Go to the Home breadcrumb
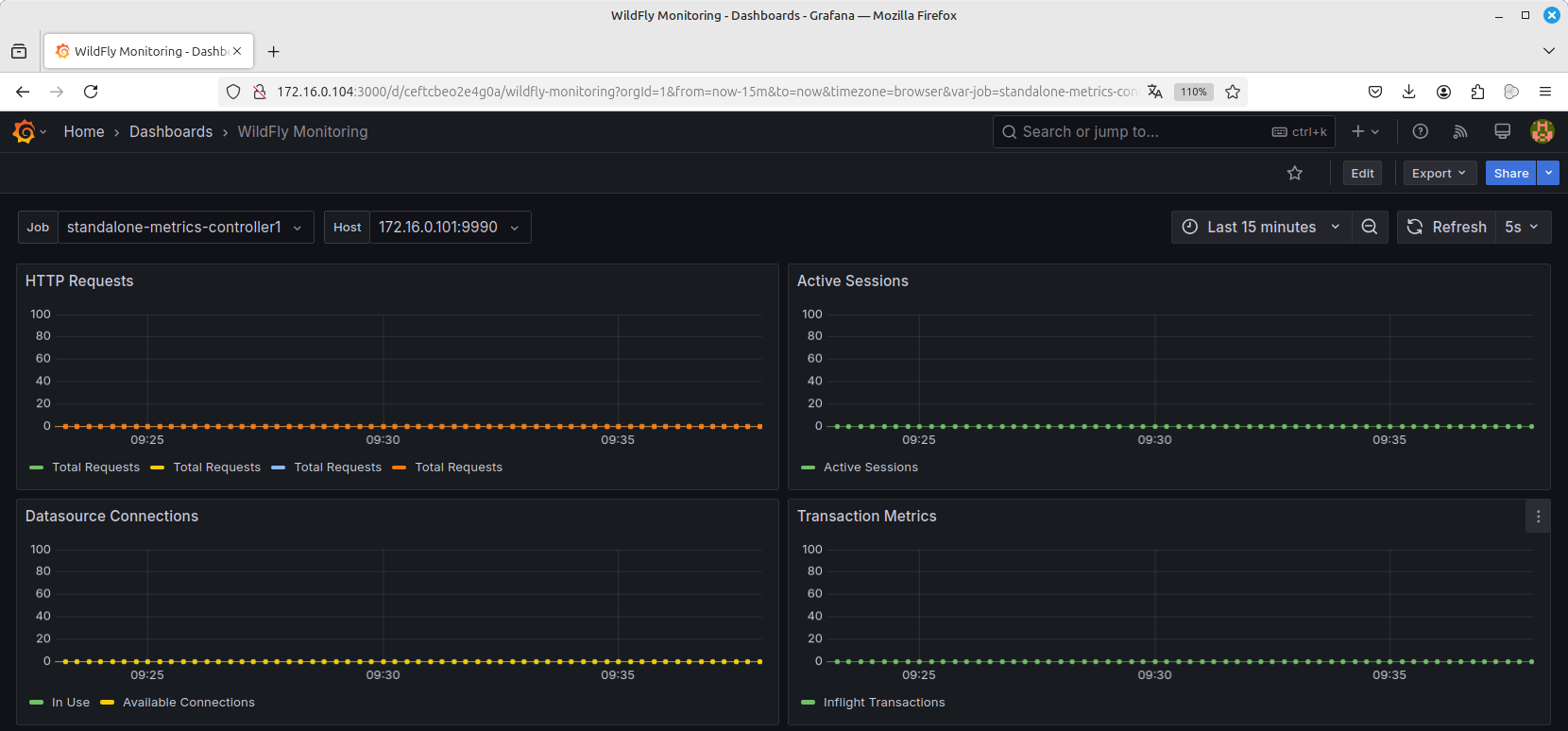This screenshot has width=1568, height=731. (84, 132)
